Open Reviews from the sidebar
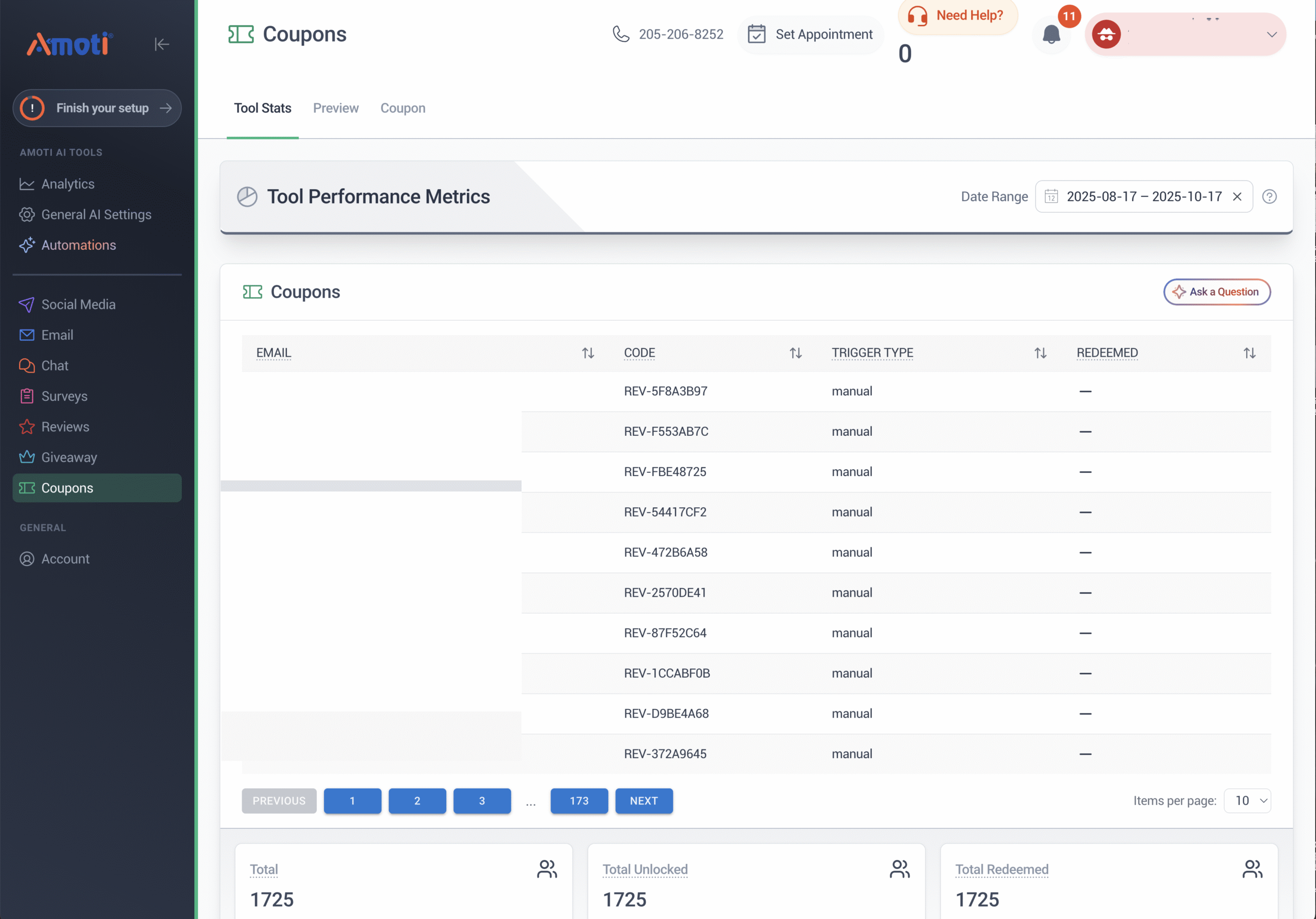This screenshot has height=919, width=1316. coord(65,427)
